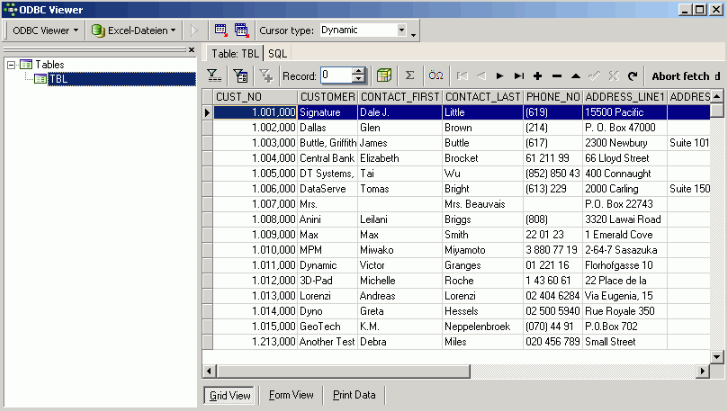Refresh data with the circular arrow
727x411 pixels.
[x=632, y=75]
